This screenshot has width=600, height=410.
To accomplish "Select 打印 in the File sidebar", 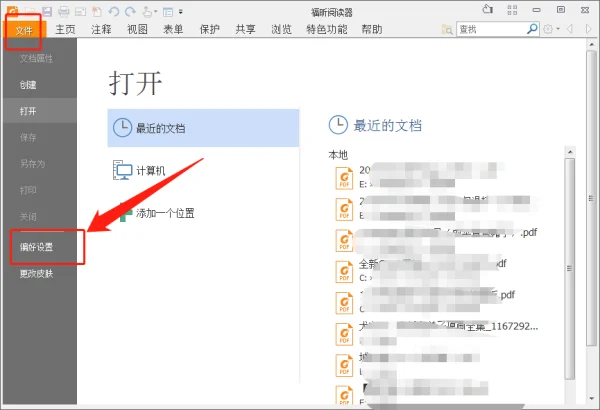I will click(40, 190).
